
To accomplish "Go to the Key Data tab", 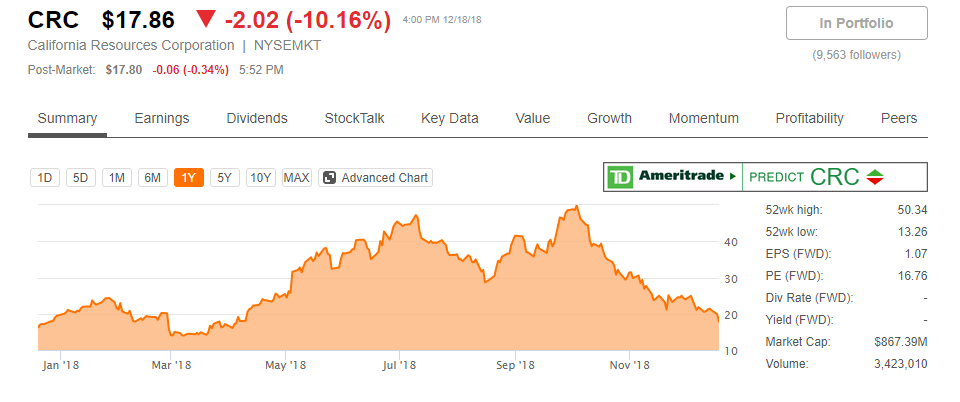I will coord(450,118).
